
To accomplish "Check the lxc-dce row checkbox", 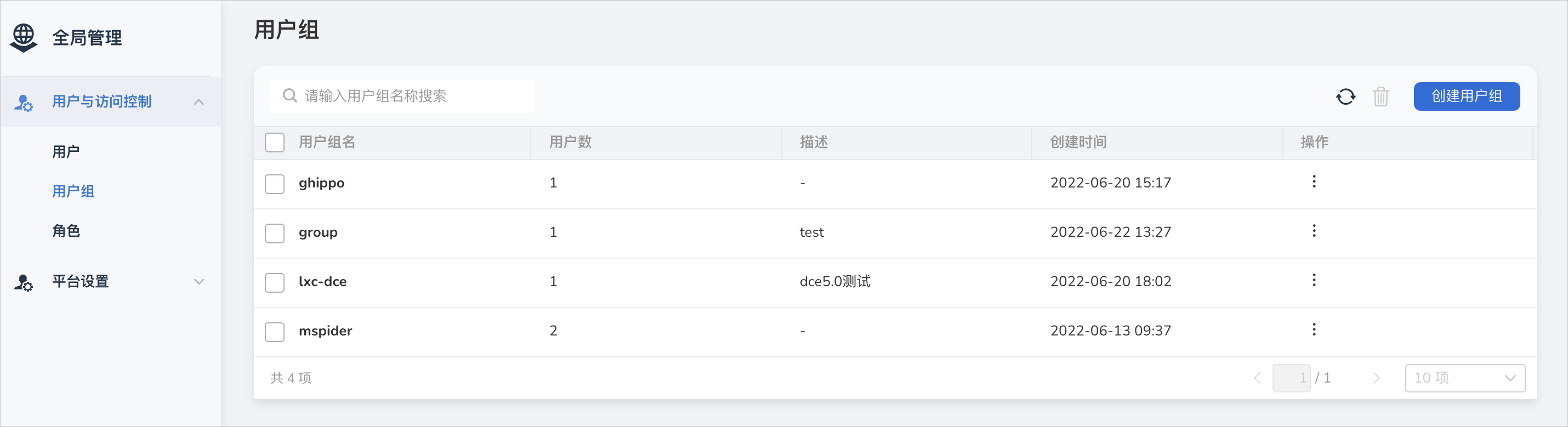I will point(275,282).
